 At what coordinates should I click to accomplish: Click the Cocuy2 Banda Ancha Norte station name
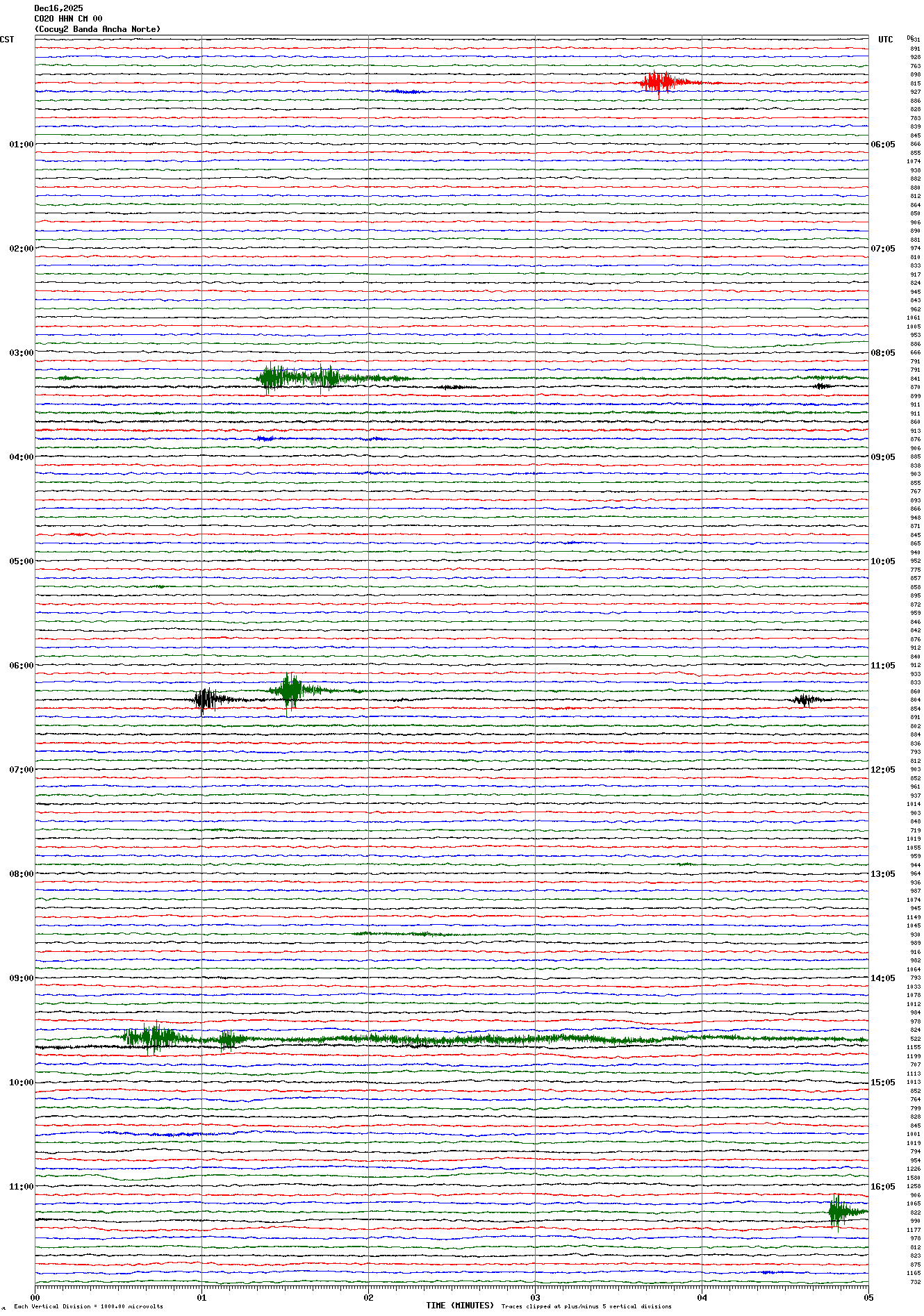(x=97, y=29)
